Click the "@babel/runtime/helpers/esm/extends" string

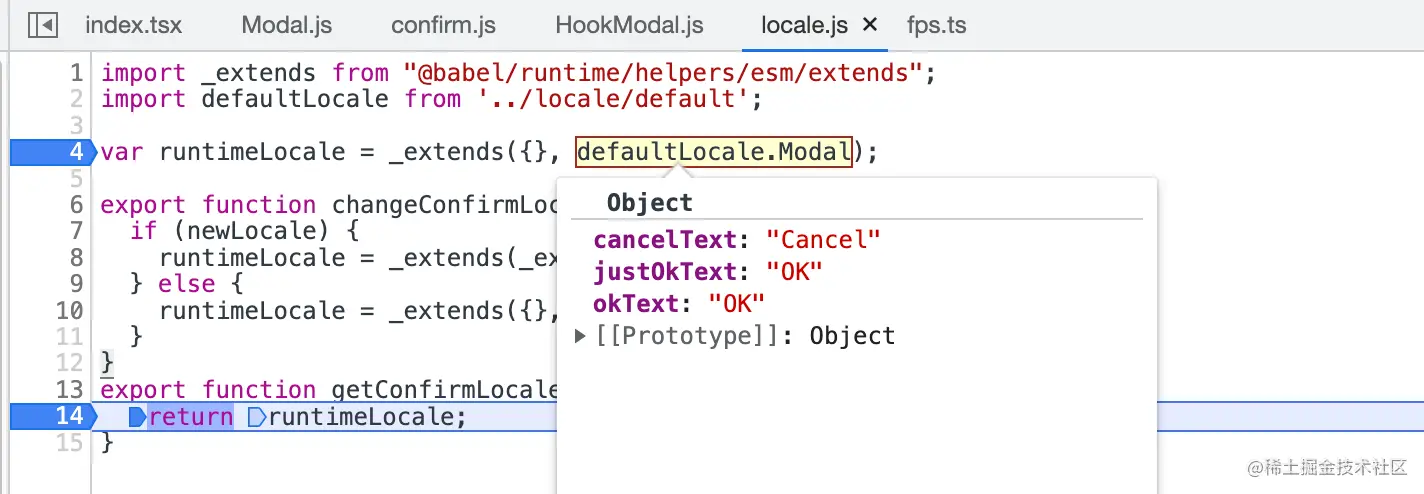(x=664, y=73)
